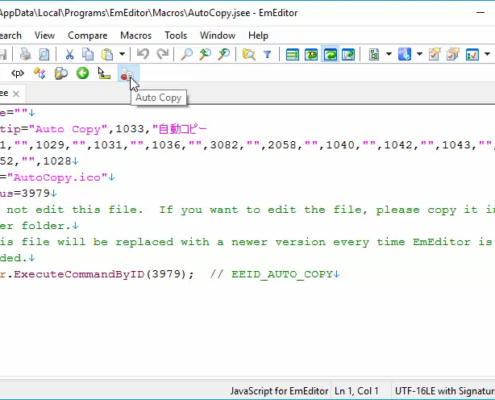Toggle the wrap by page button
The width and height of the screenshot is (495, 400).
348,54
